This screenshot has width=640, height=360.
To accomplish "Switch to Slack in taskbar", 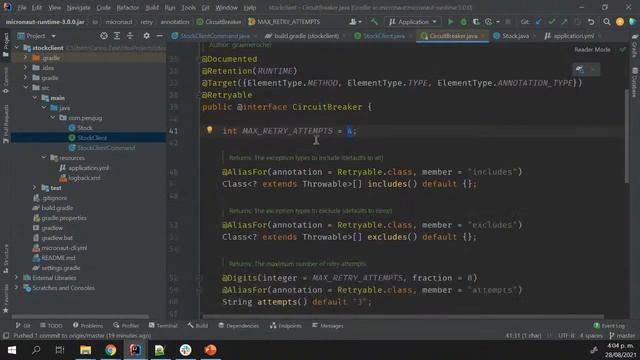I will click(x=185, y=350).
